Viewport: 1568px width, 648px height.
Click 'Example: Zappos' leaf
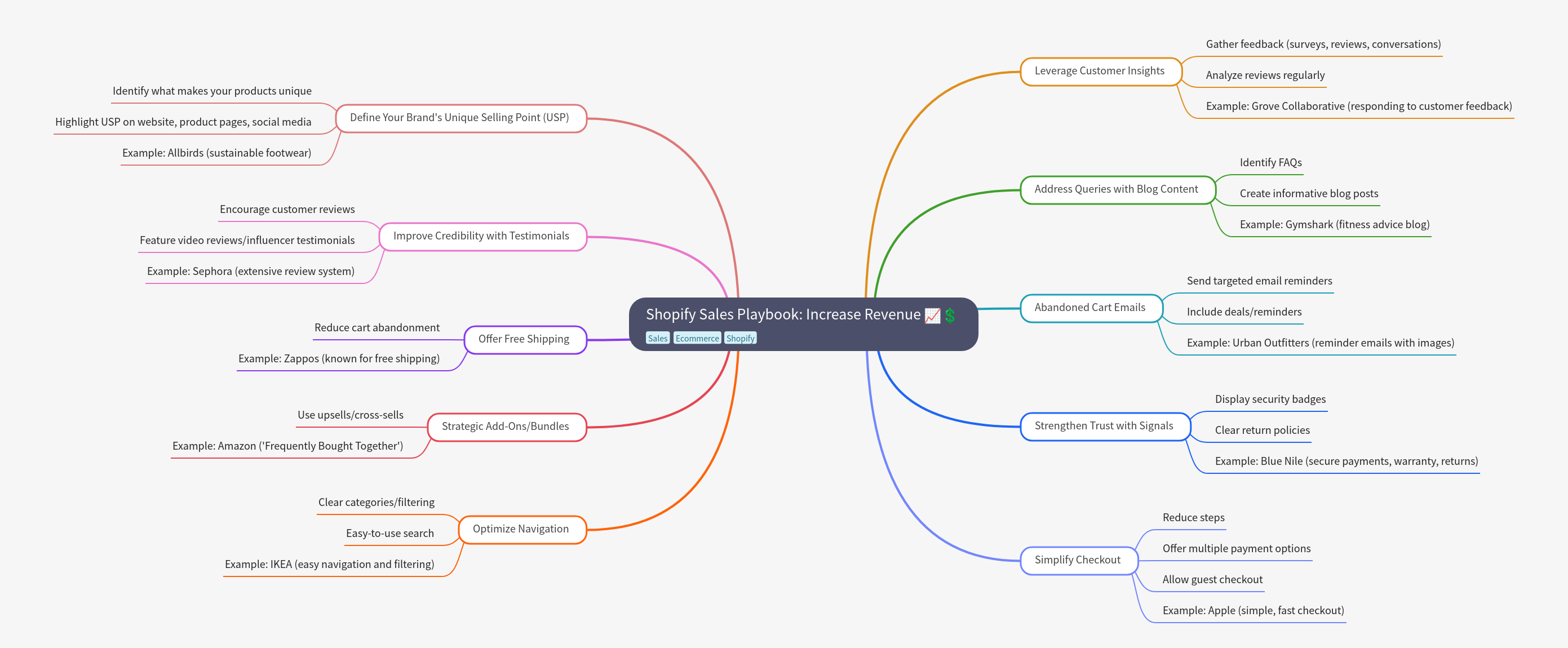339,359
